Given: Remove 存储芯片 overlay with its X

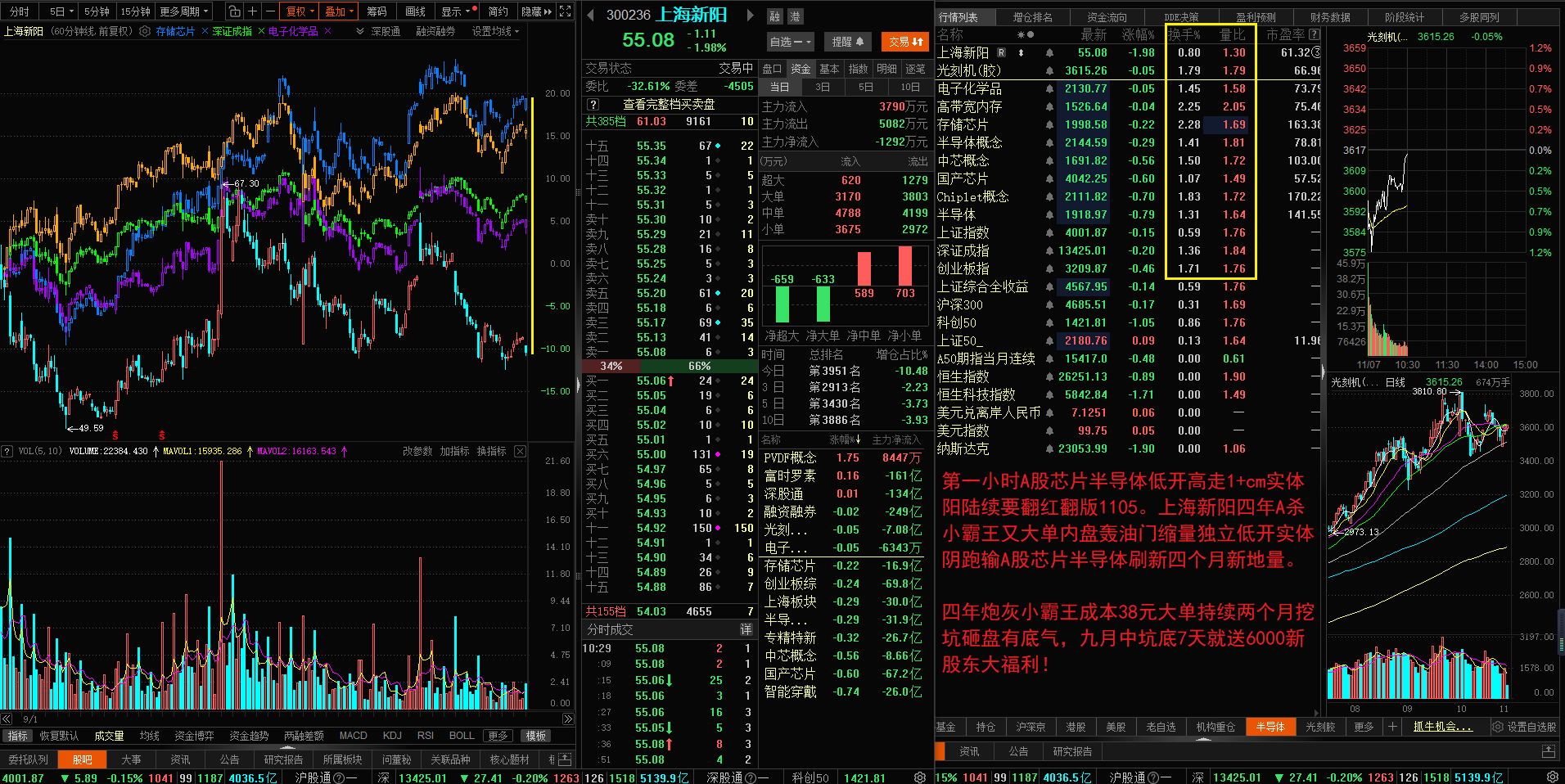Looking at the screenshot, I should [203, 31].
